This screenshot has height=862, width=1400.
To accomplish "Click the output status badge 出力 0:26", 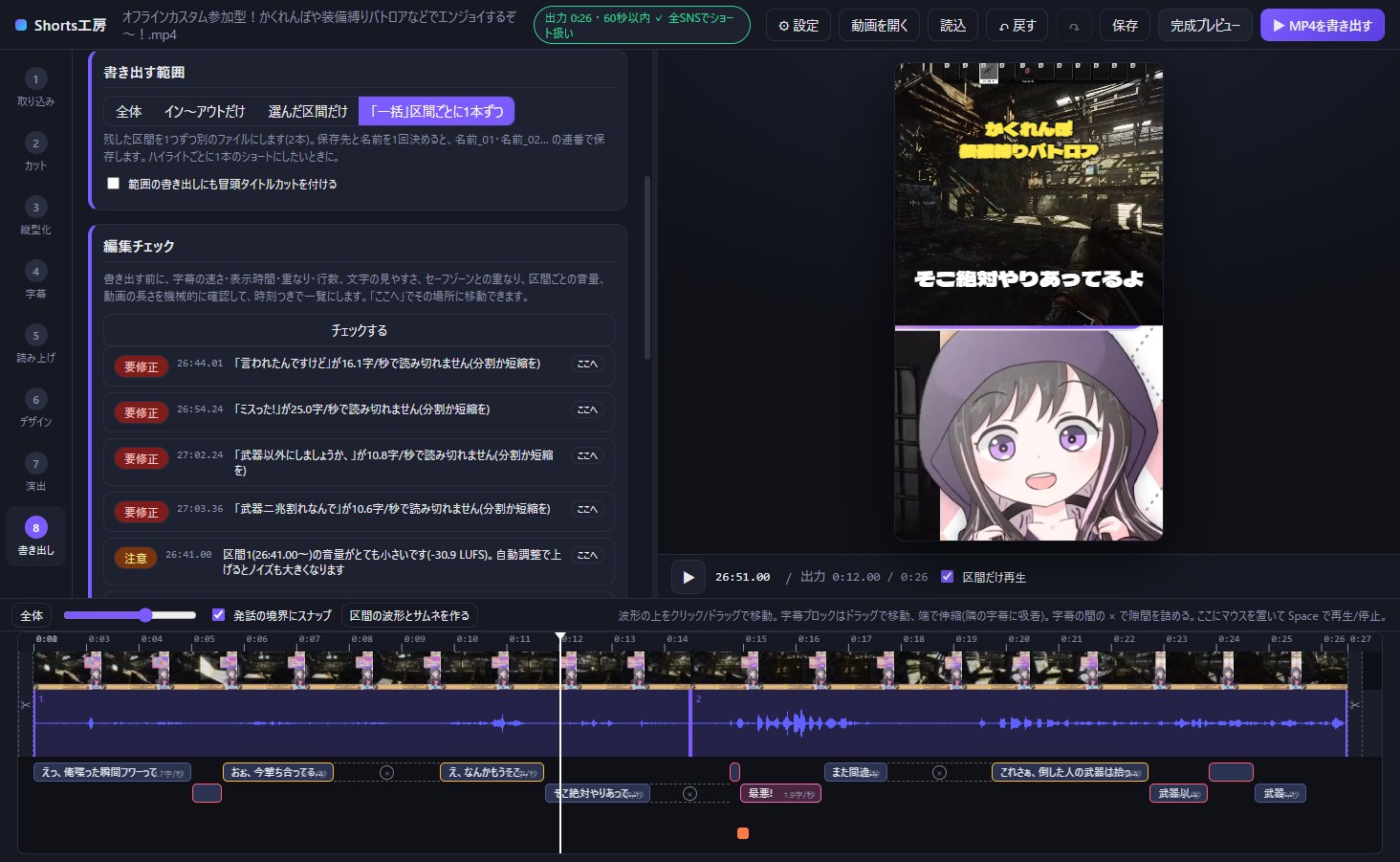I will pyautogui.click(x=642, y=26).
